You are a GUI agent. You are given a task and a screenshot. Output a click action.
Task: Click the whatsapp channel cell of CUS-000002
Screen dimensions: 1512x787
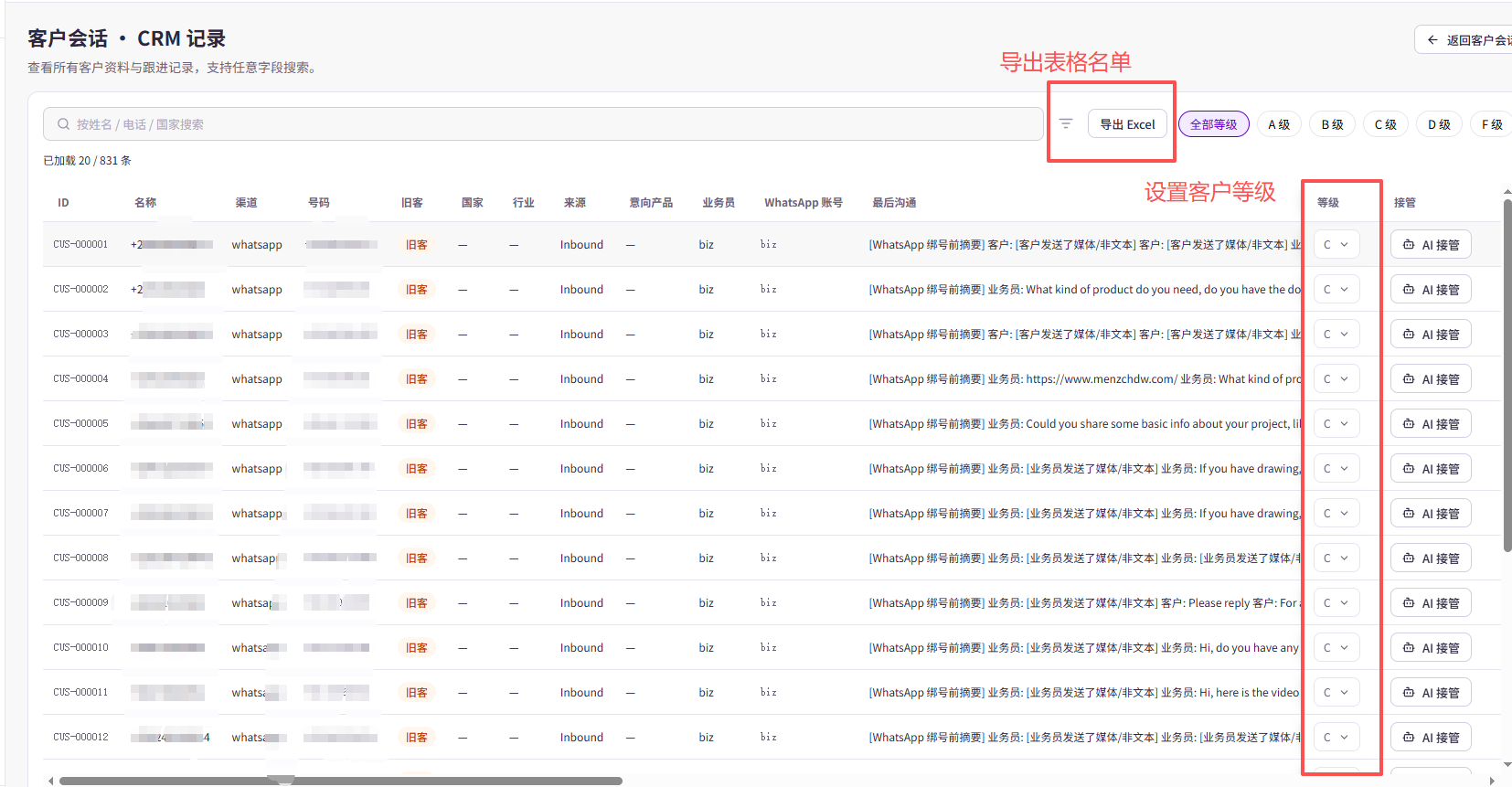257,290
